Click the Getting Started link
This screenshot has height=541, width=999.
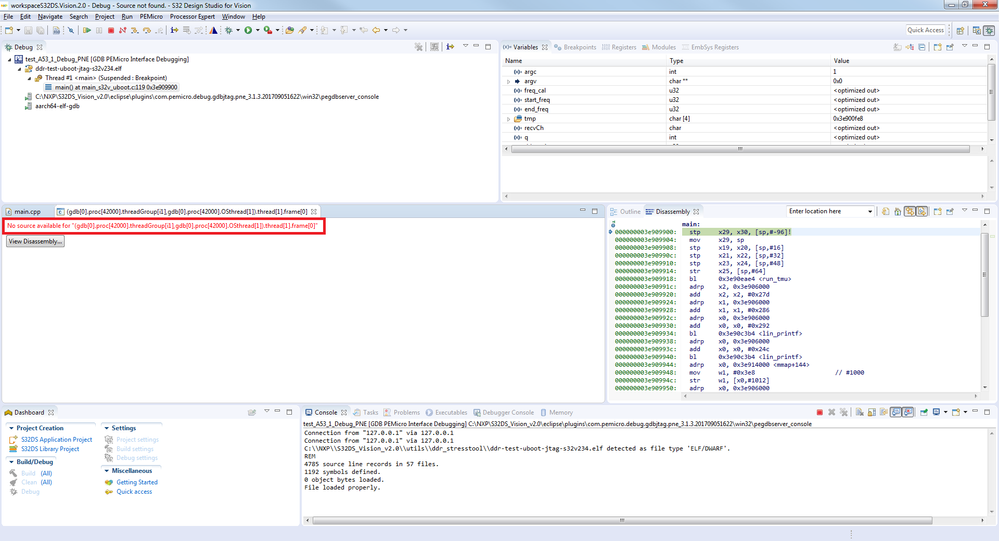136,482
